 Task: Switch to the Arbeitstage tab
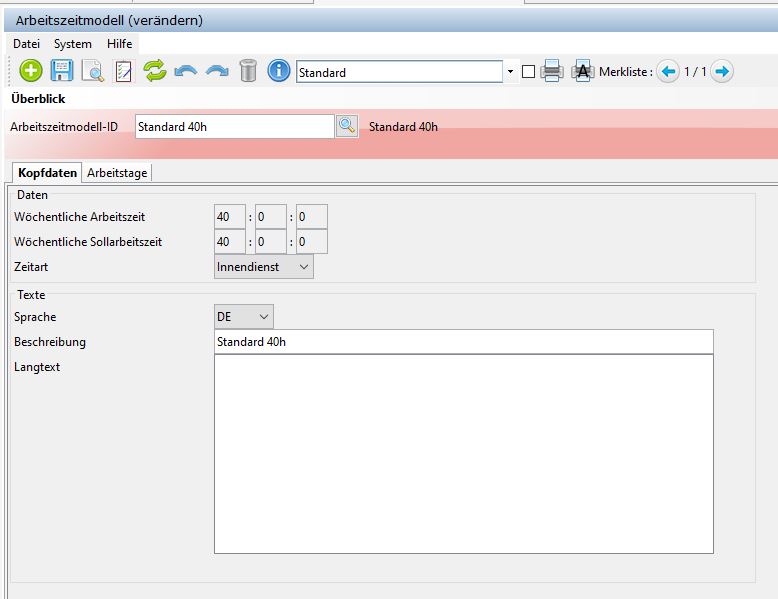click(117, 173)
